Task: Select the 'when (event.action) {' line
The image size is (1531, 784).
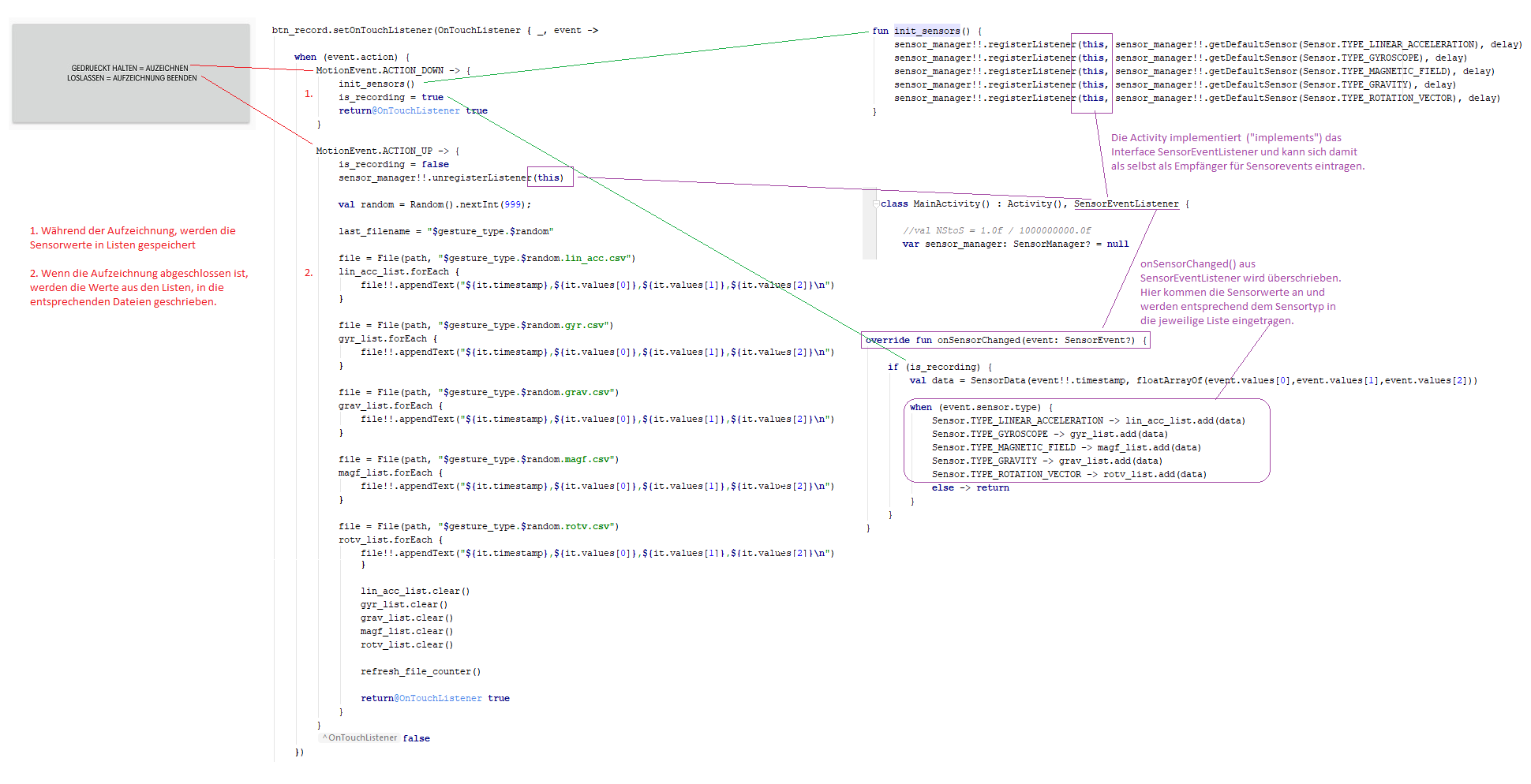Action: (x=352, y=58)
